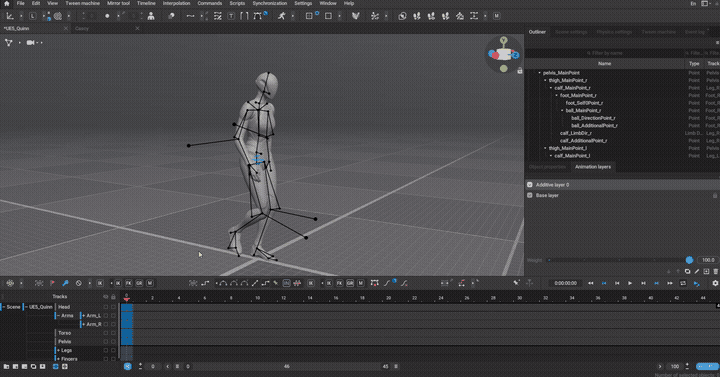The height and width of the screenshot is (377, 720).
Task: Click the red flag marker icon
Action: (52, 283)
